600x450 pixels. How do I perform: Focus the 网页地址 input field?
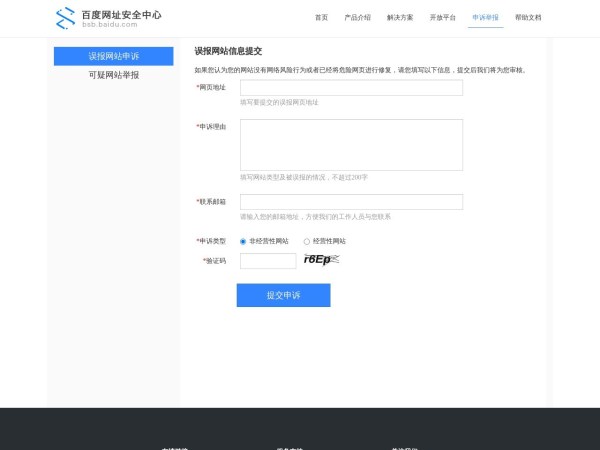(x=351, y=88)
